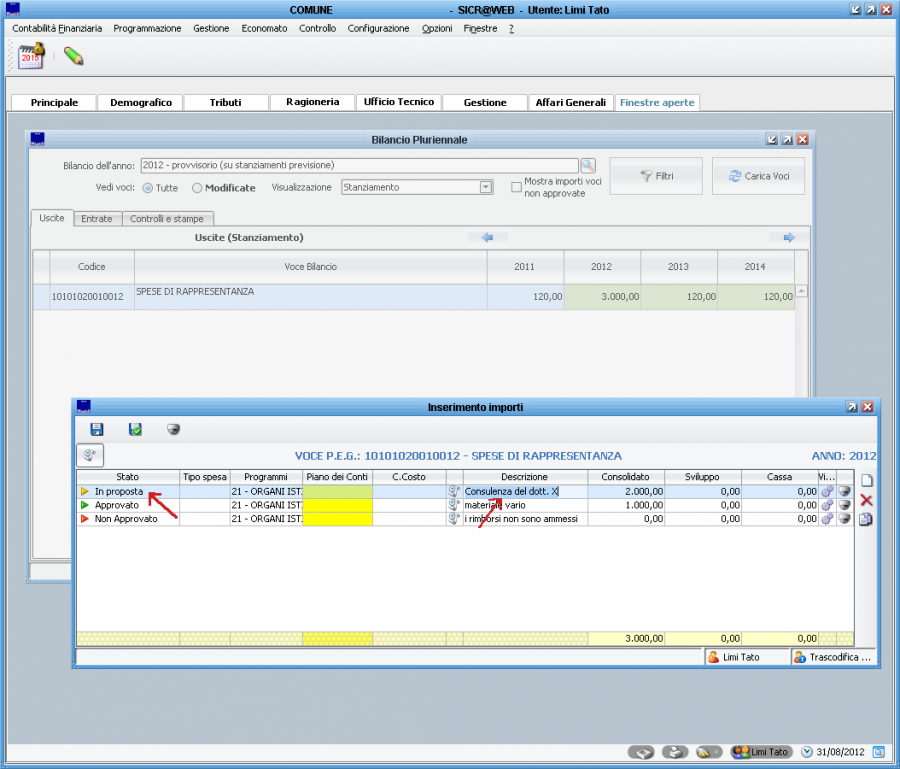This screenshot has width=900, height=769.
Task: Select the Modificate radio button
Action: point(197,188)
